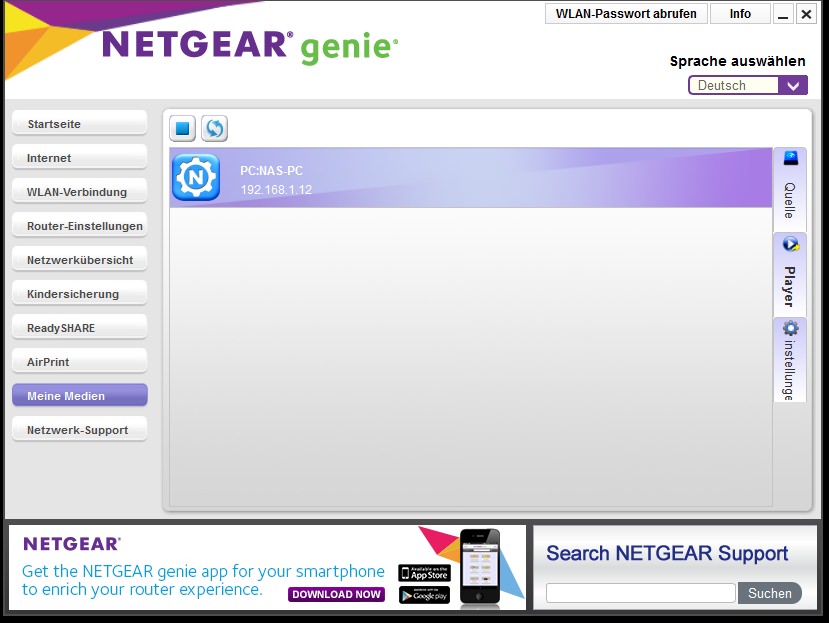Select the NAS-PC gear device icon
Screen dimensions: 829x623
(x=196, y=178)
